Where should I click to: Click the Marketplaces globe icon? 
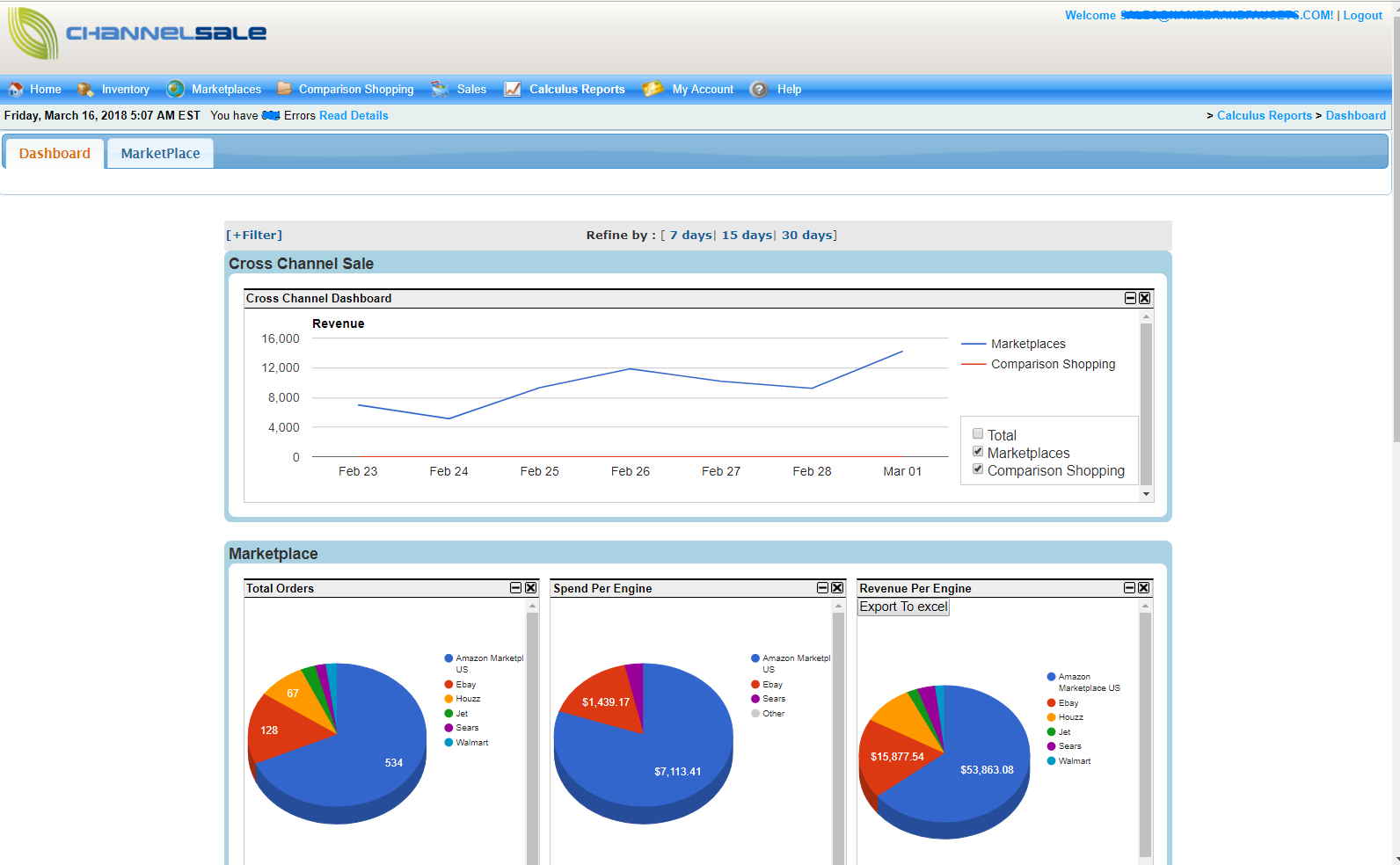tap(176, 90)
